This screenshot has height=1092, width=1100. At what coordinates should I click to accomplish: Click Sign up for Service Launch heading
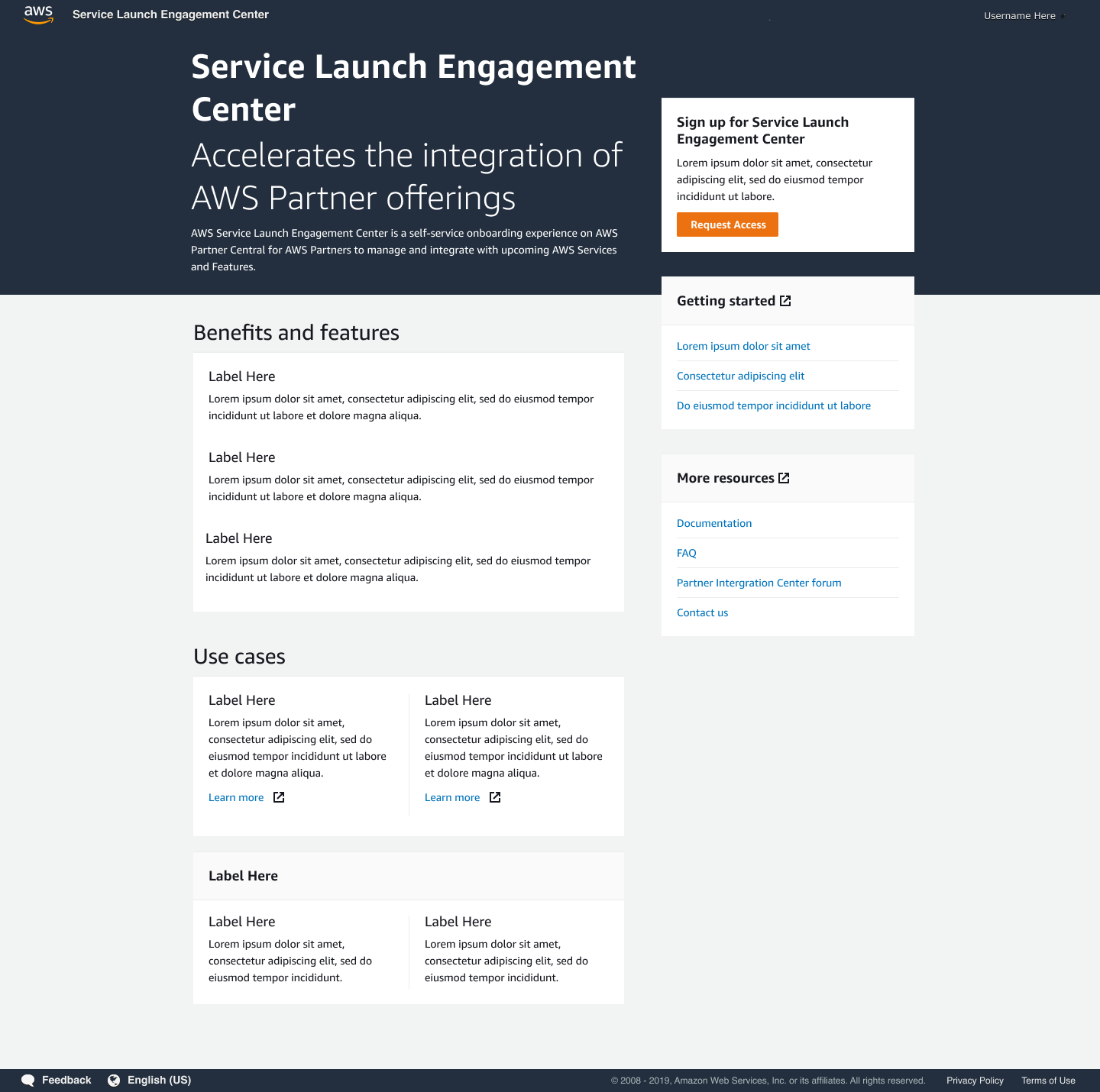[762, 131]
